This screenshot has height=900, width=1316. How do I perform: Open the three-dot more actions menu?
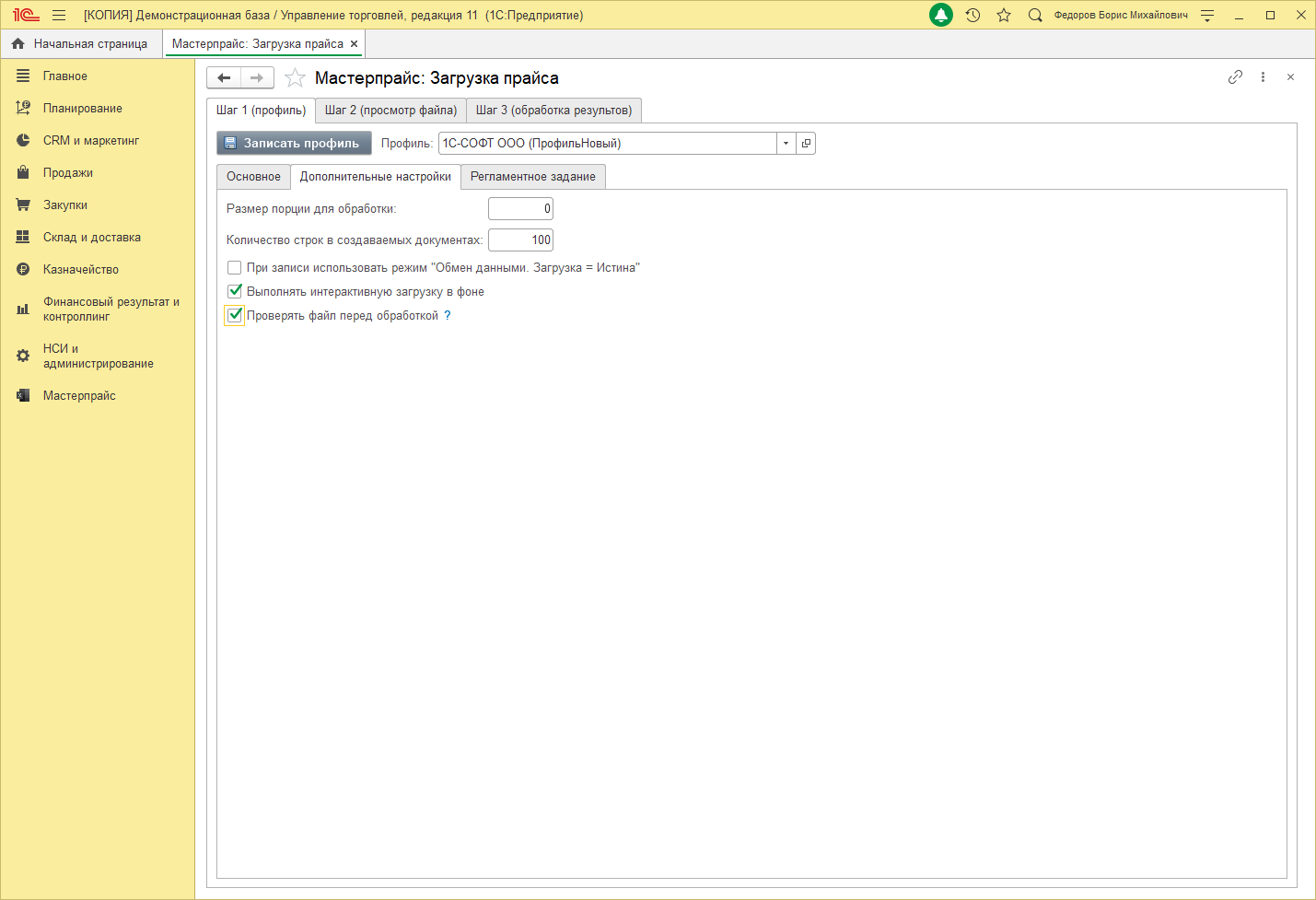[x=1263, y=77]
